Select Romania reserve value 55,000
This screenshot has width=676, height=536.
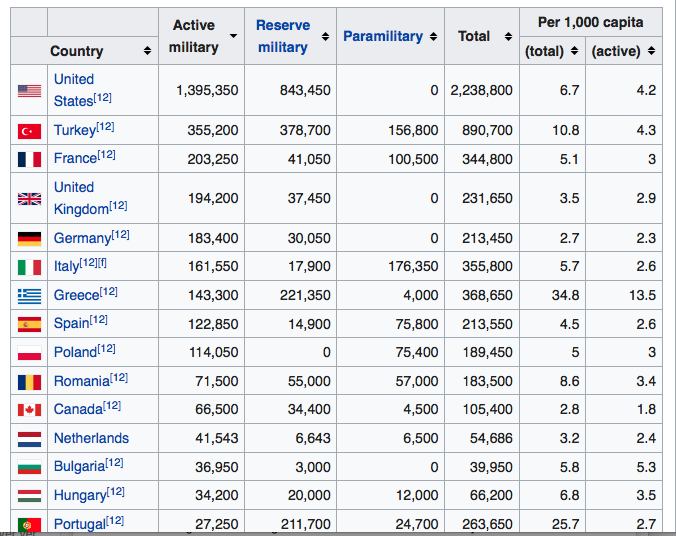point(309,381)
